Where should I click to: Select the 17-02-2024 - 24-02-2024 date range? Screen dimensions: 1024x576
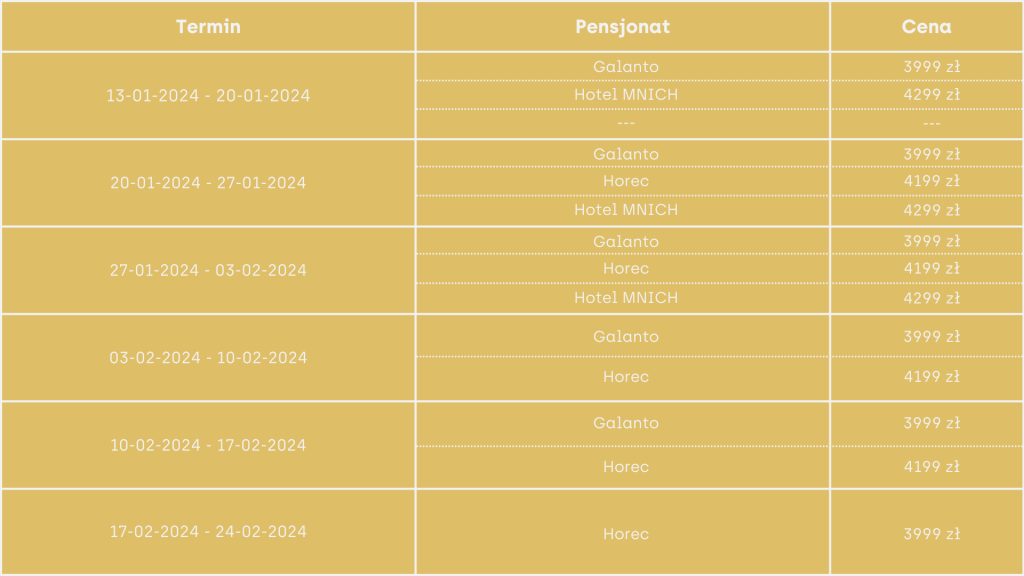[x=208, y=532]
